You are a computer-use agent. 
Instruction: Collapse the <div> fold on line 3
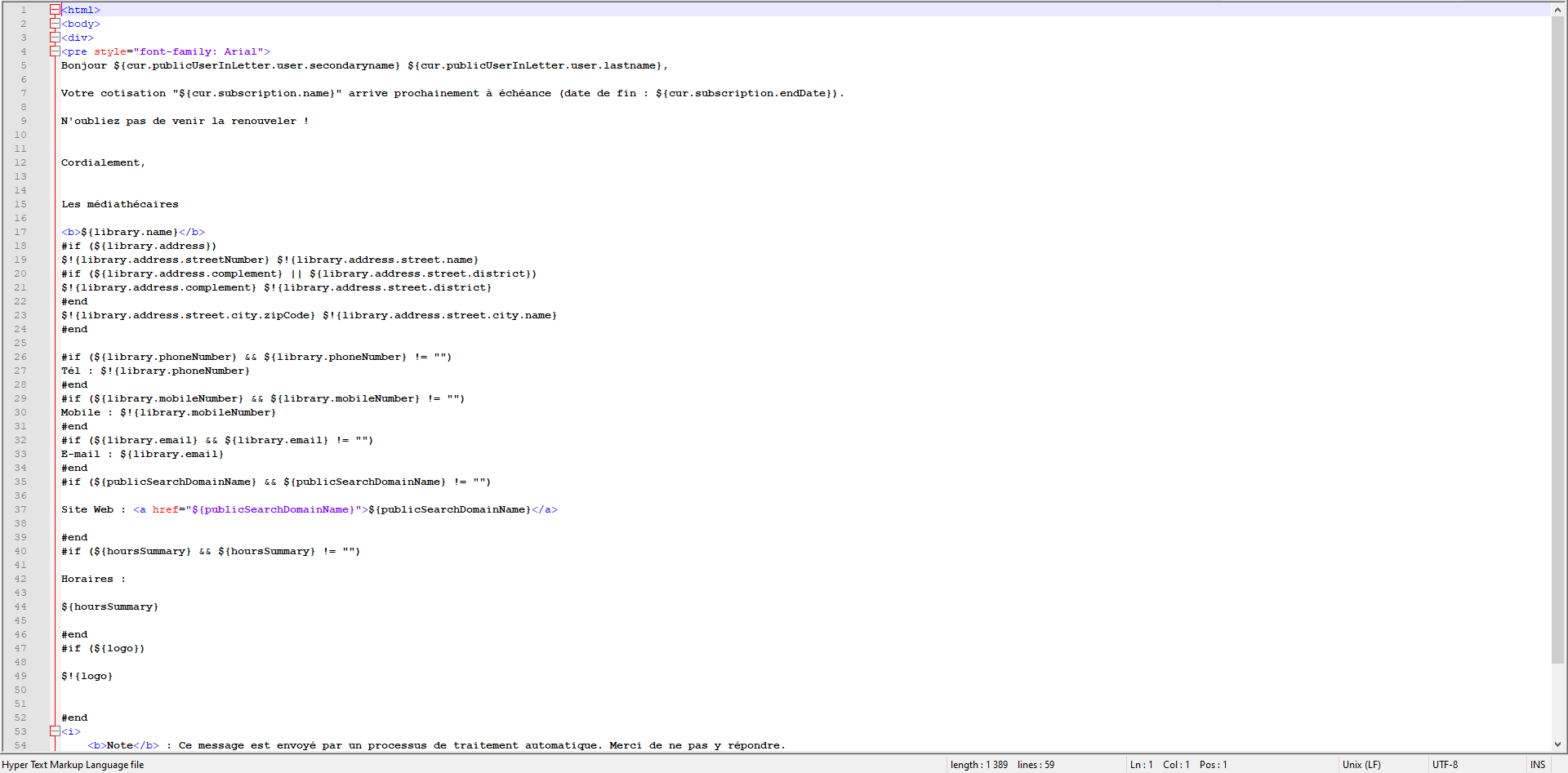point(55,37)
